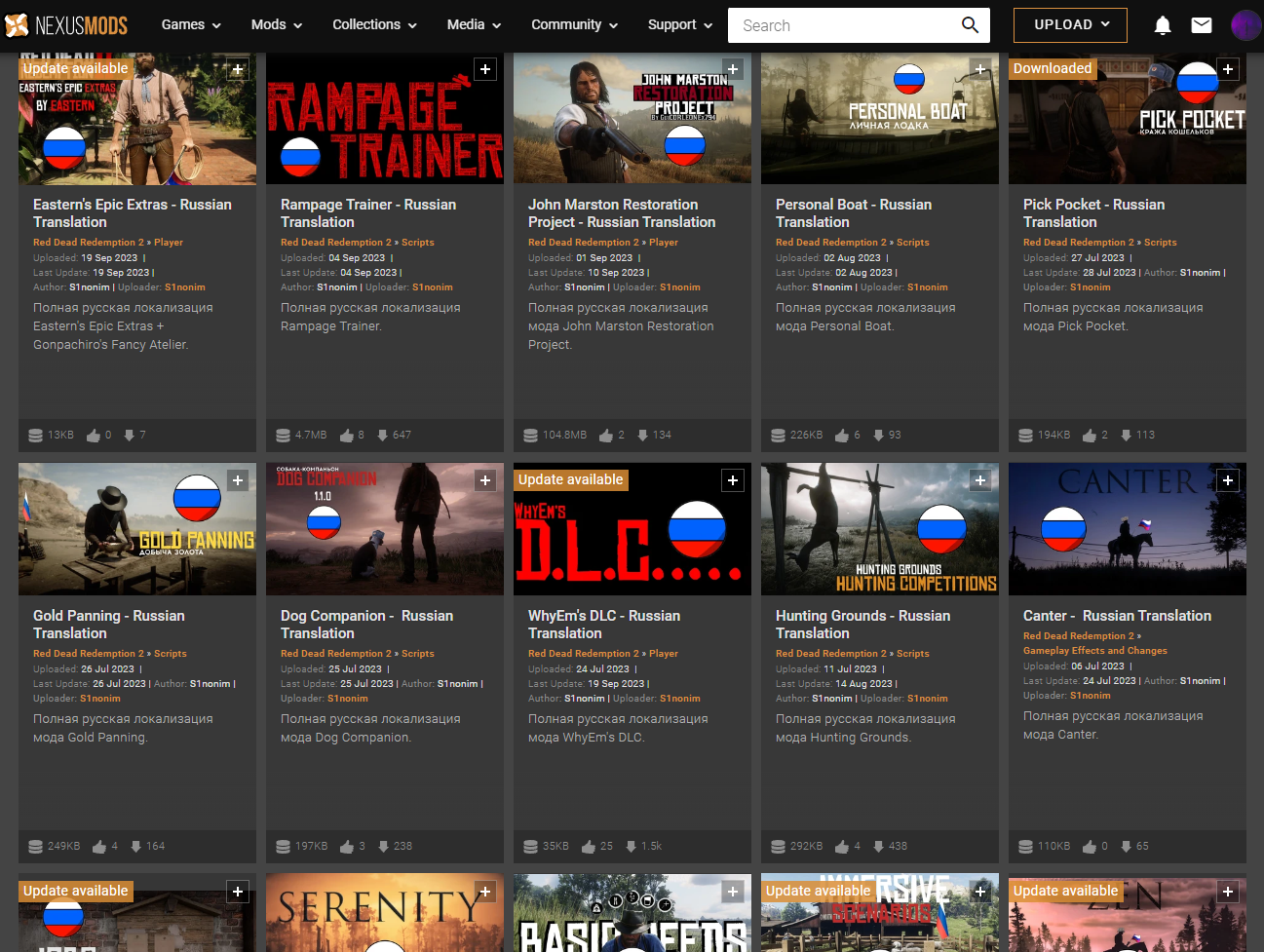Click the 1.5k download count text
This screenshot has height=952, width=1264.
click(x=652, y=847)
